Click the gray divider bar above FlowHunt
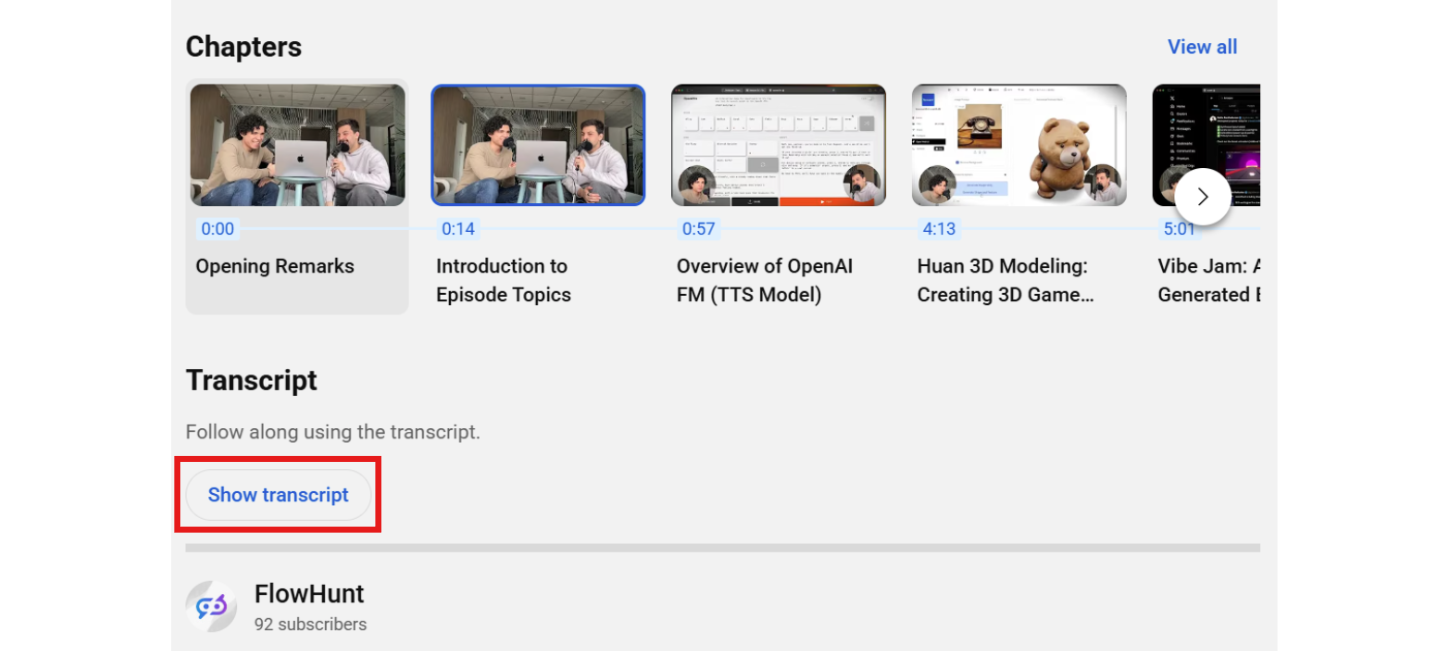 pos(724,547)
